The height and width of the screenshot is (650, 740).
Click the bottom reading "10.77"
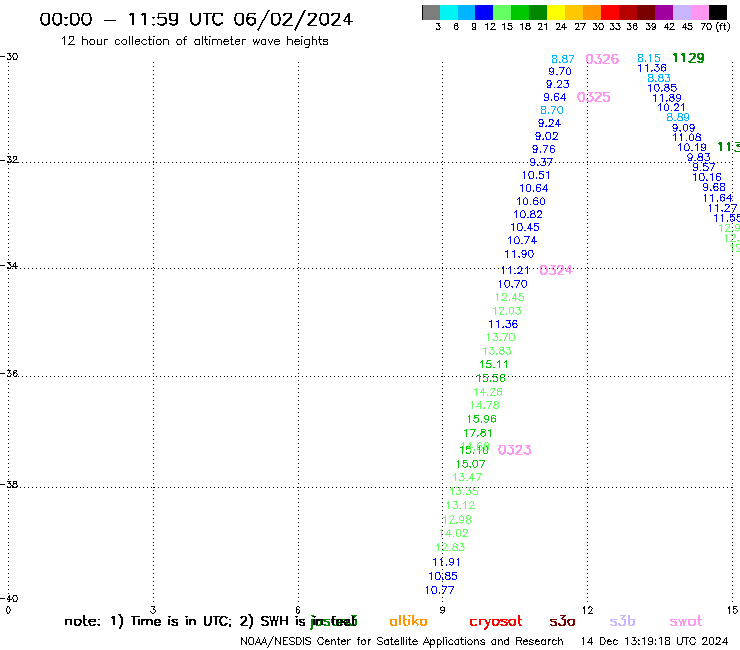[x=439, y=590]
